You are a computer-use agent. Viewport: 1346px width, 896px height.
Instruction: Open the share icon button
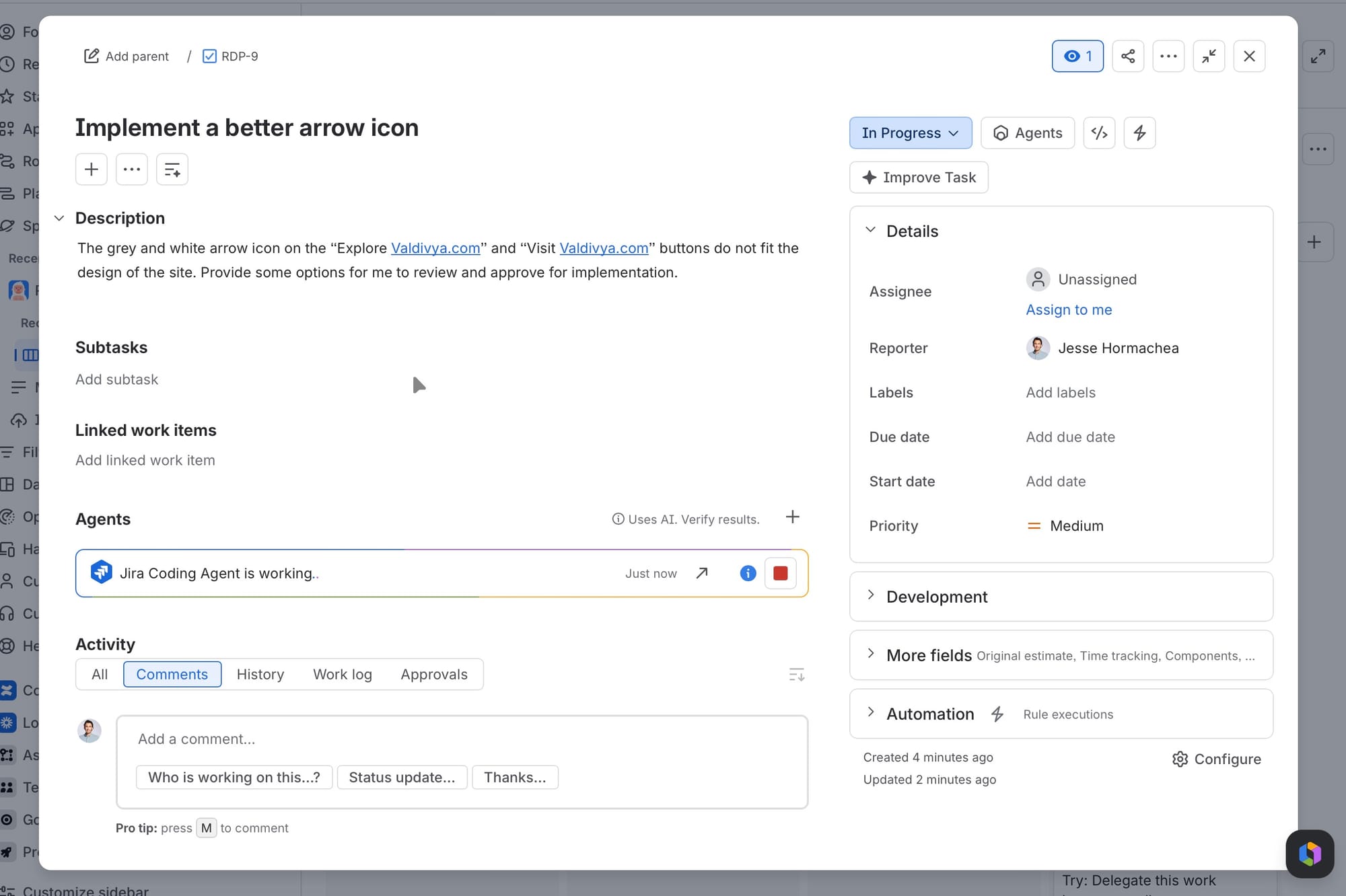1128,56
